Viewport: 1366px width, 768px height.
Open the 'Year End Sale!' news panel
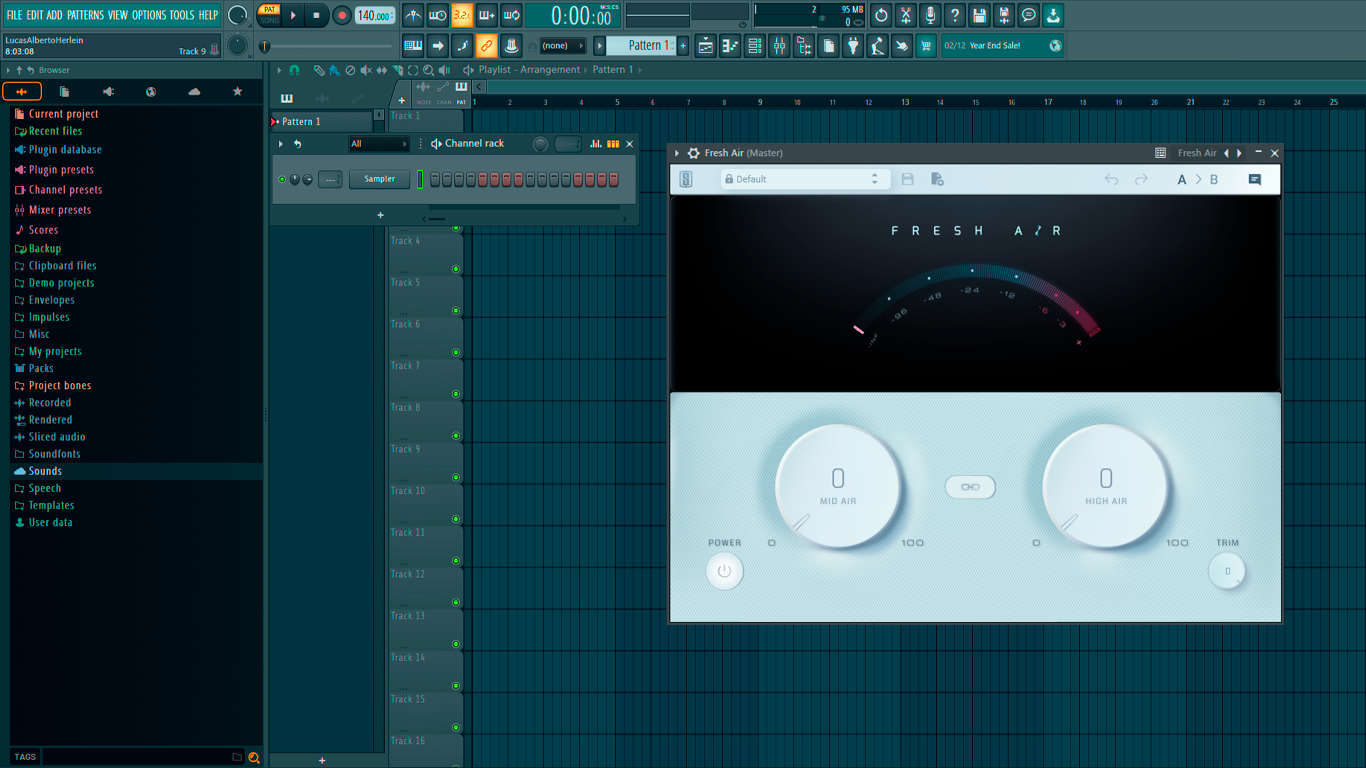(x=1002, y=45)
